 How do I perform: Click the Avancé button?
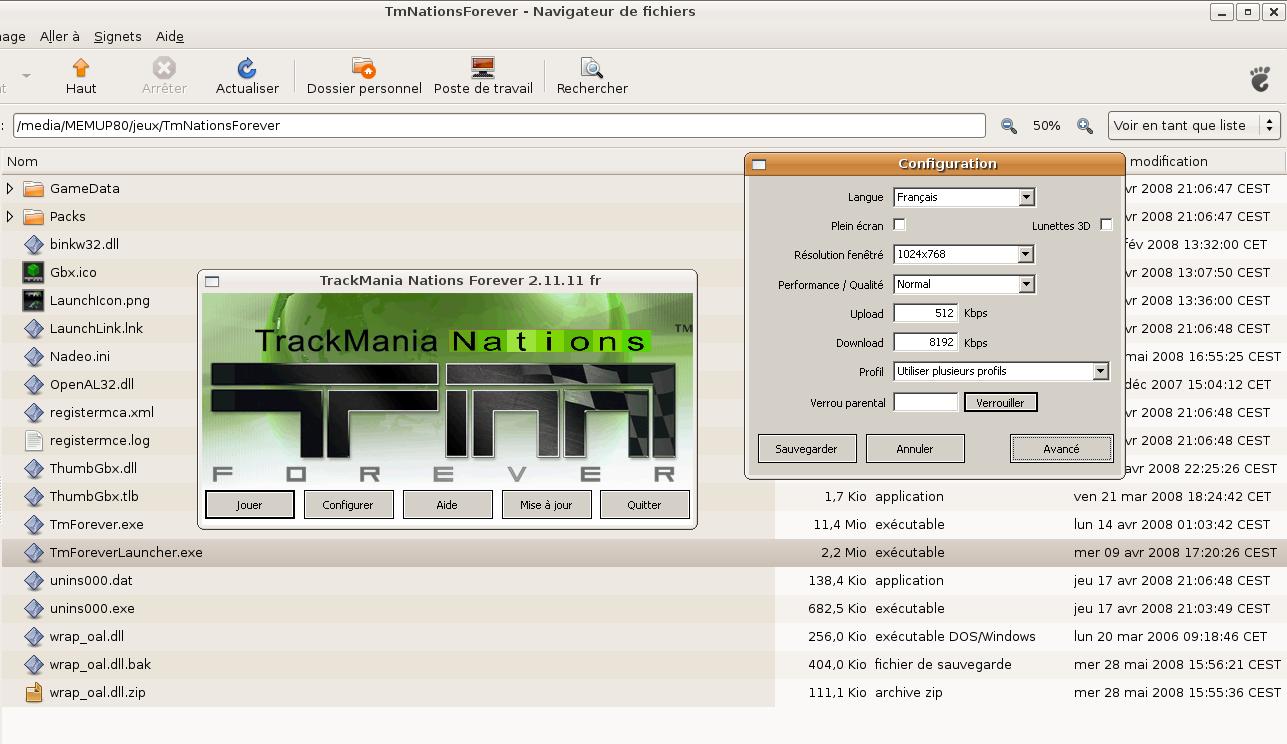1062,449
